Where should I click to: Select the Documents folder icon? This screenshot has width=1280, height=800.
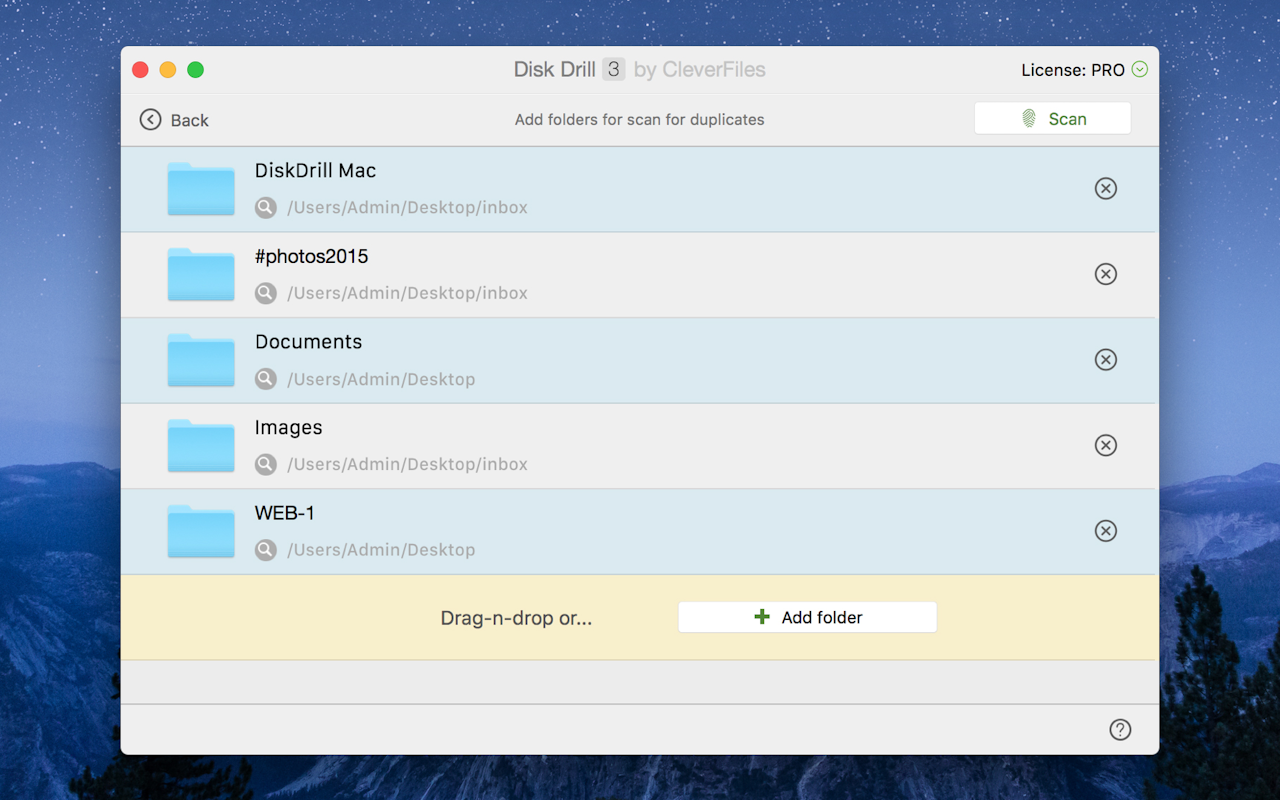click(x=201, y=360)
